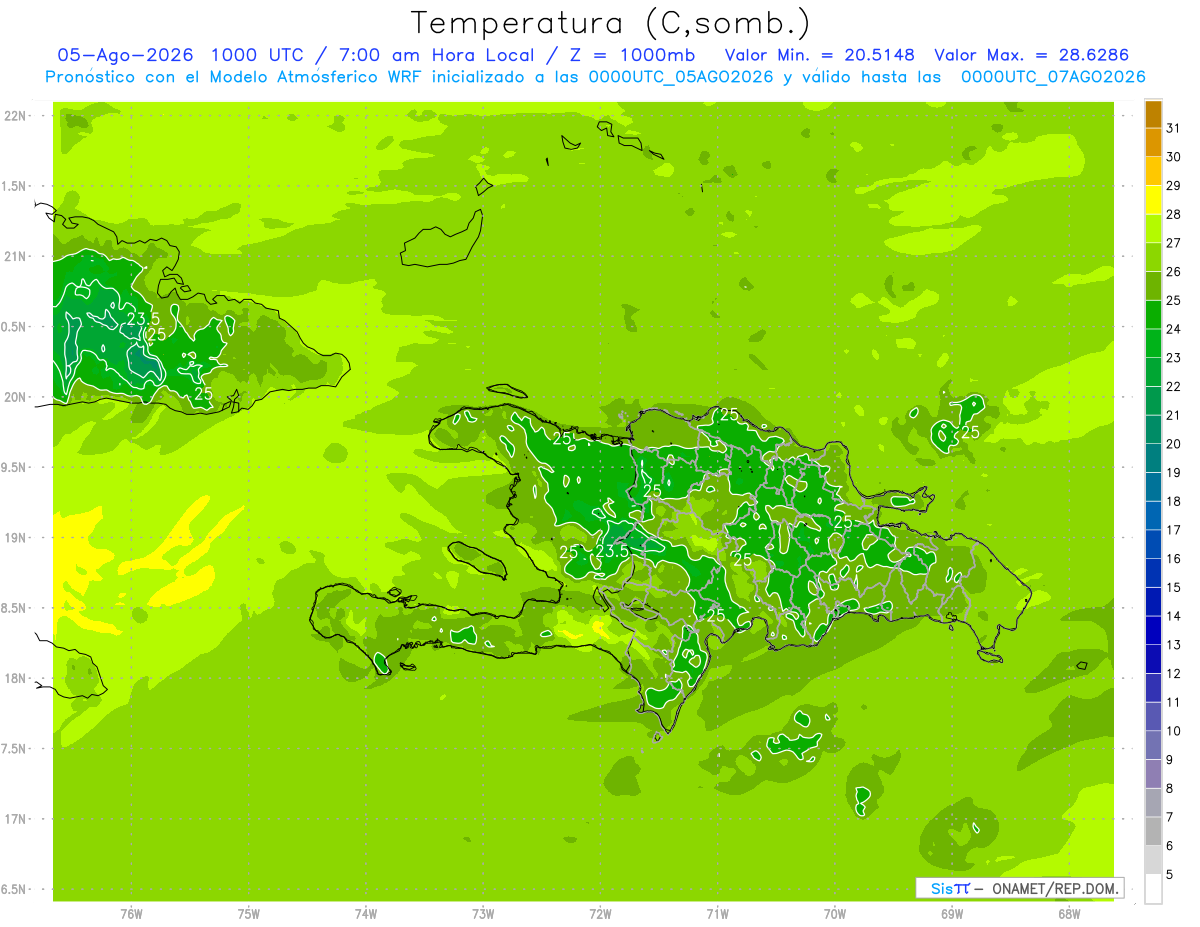Image resolution: width=1200 pixels, height=927 pixels.
Task: Pick the purple 9–10 colorbar swatch
Action: pyautogui.click(x=1153, y=745)
